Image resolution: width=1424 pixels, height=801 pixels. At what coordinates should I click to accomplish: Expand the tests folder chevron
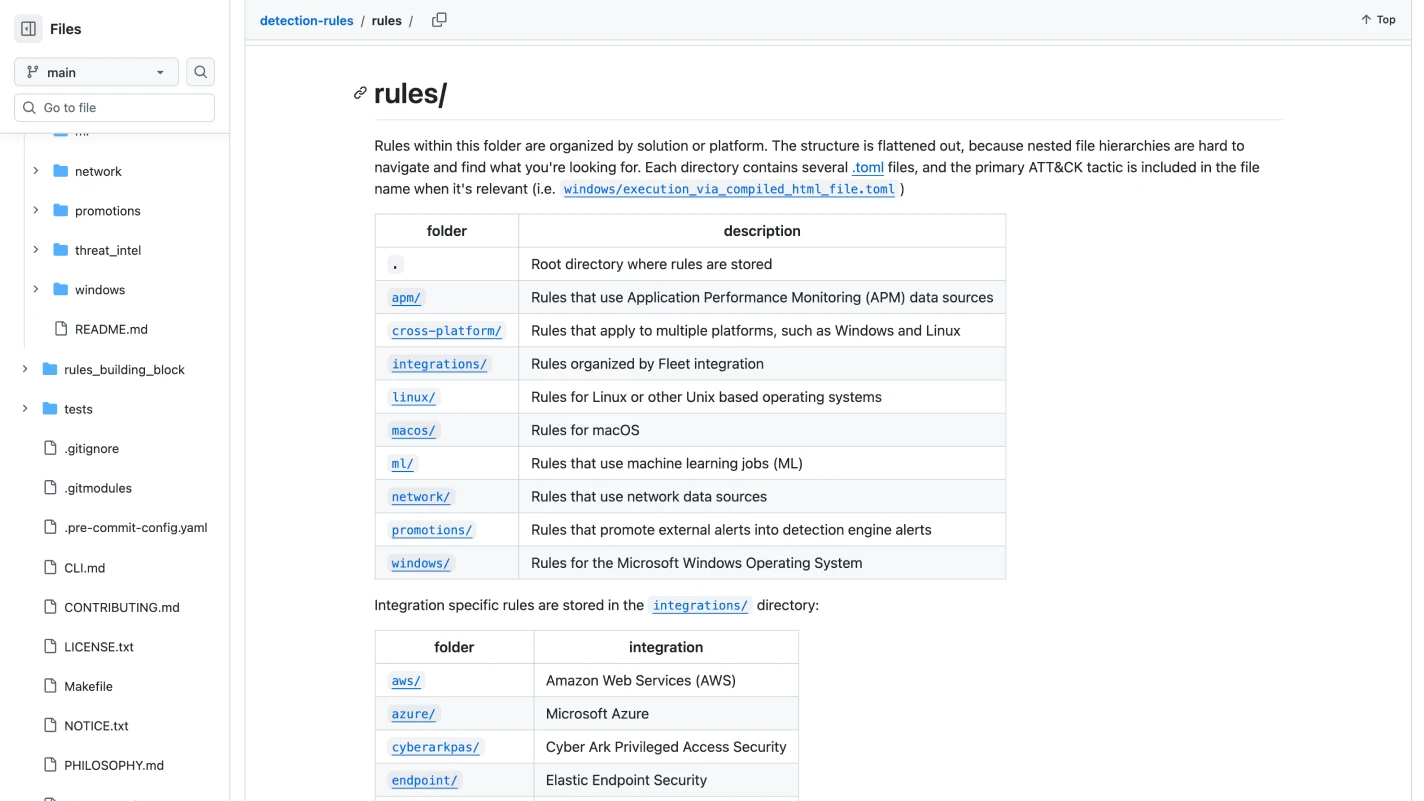tap(25, 409)
